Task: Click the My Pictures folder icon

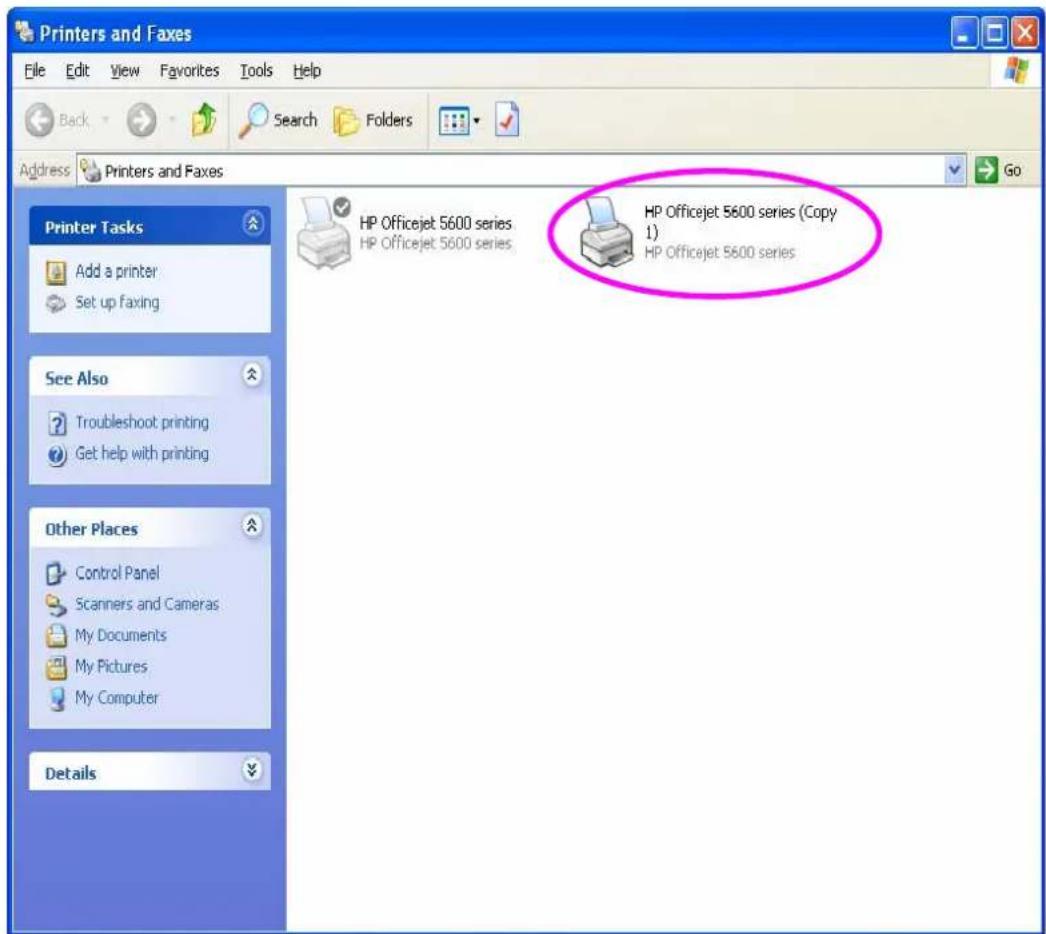Action: 56,667
